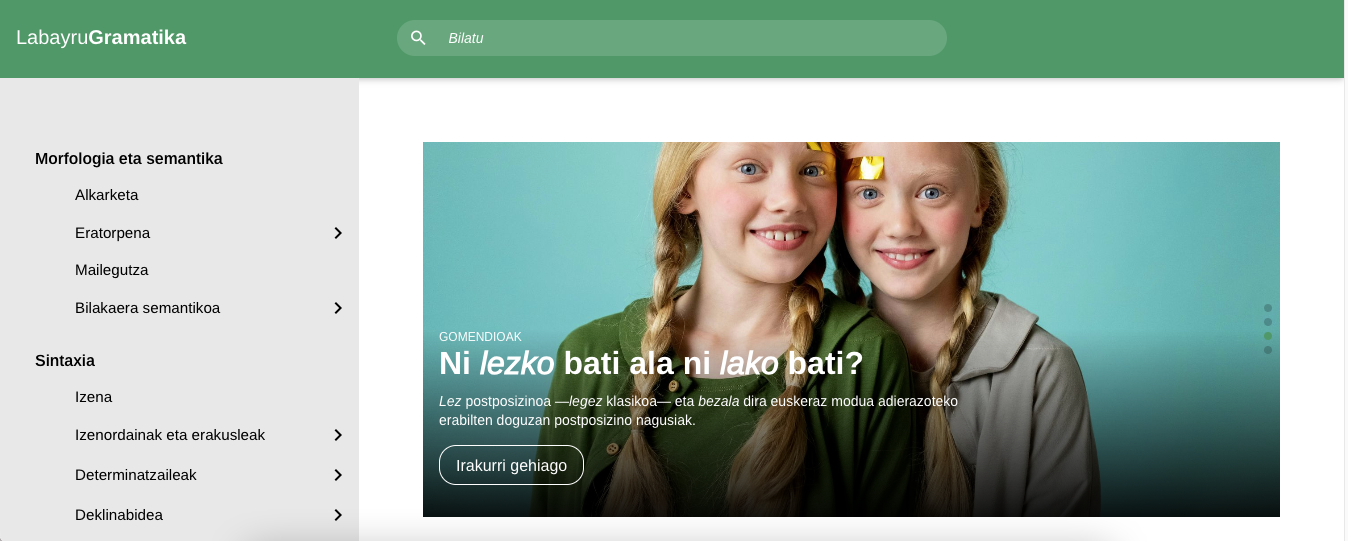Image resolution: width=1348 pixels, height=541 pixels.
Task: Select the fourth carousel dot
Action: pos(1268,350)
